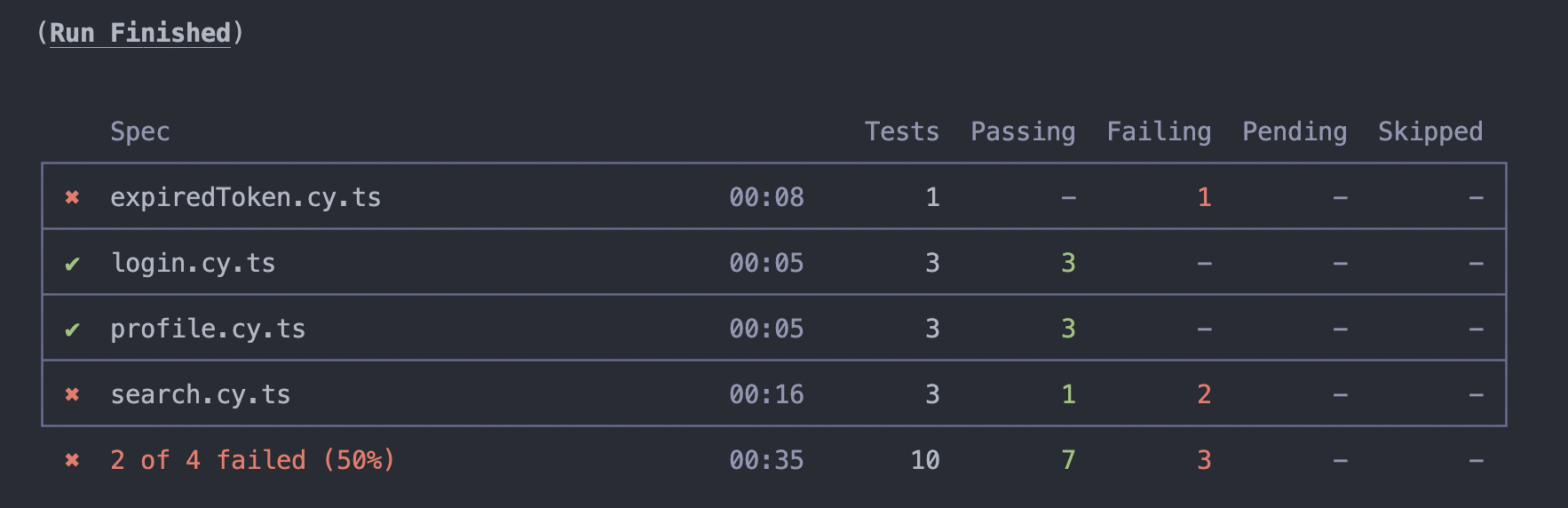Screen dimensions: 1568x508
Task: Click the red X icon in summary row
Action: tap(72, 460)
